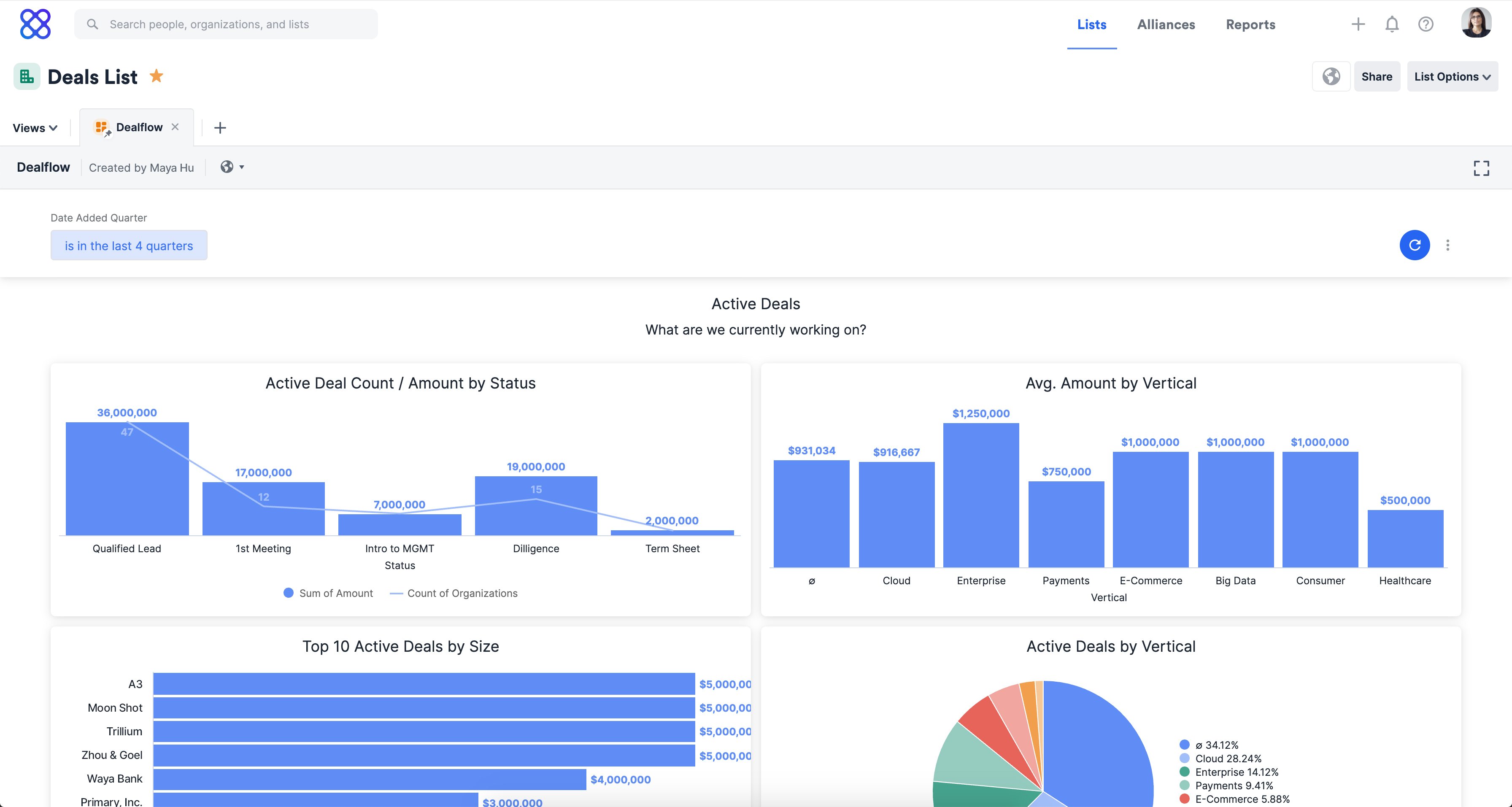Viewport: 1512px width, 807px height.
Task: Edit the filter is in the last 4 quarters
Action: pos(129,246)
